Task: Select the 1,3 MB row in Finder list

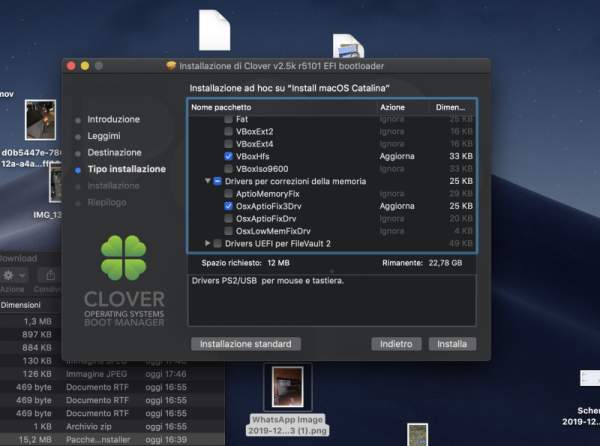Action: pos(31,321)
